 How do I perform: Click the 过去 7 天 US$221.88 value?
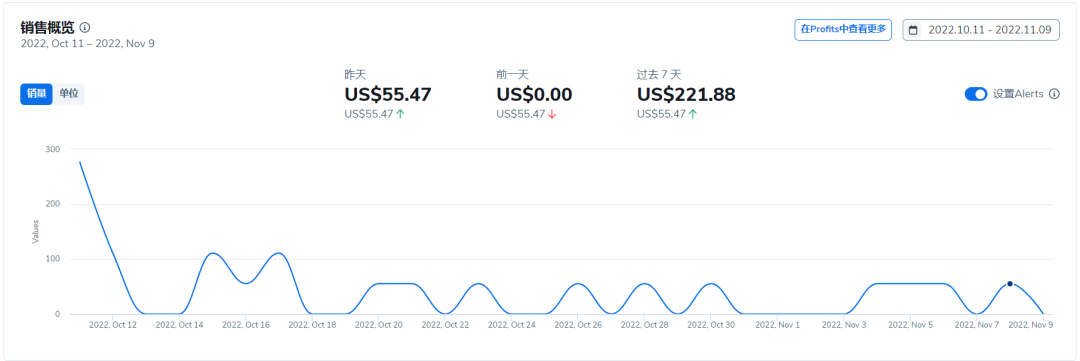click(x=686, y=94)
